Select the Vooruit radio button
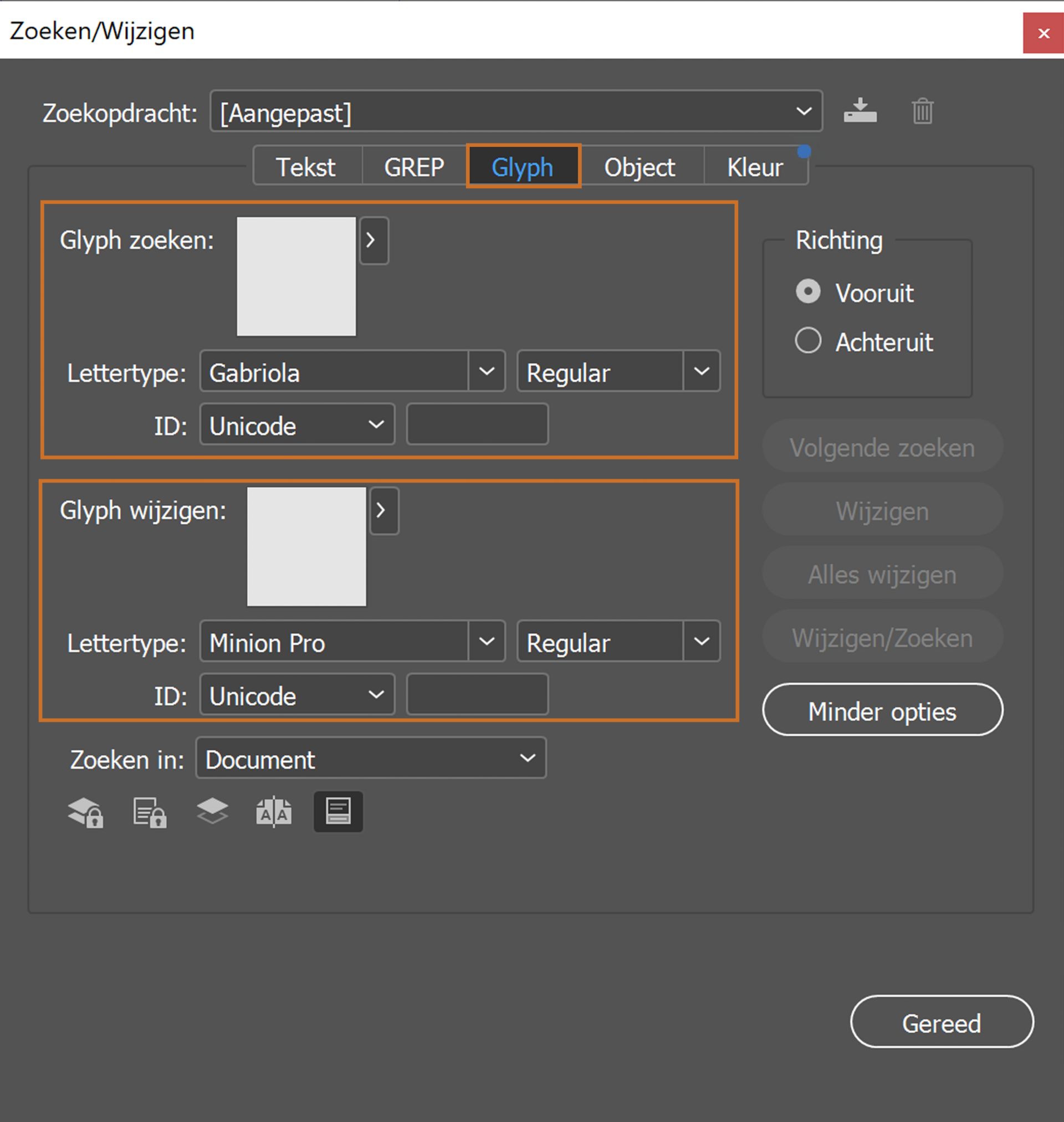This screenshot has height=1122, width=1064. pos(807,292)
